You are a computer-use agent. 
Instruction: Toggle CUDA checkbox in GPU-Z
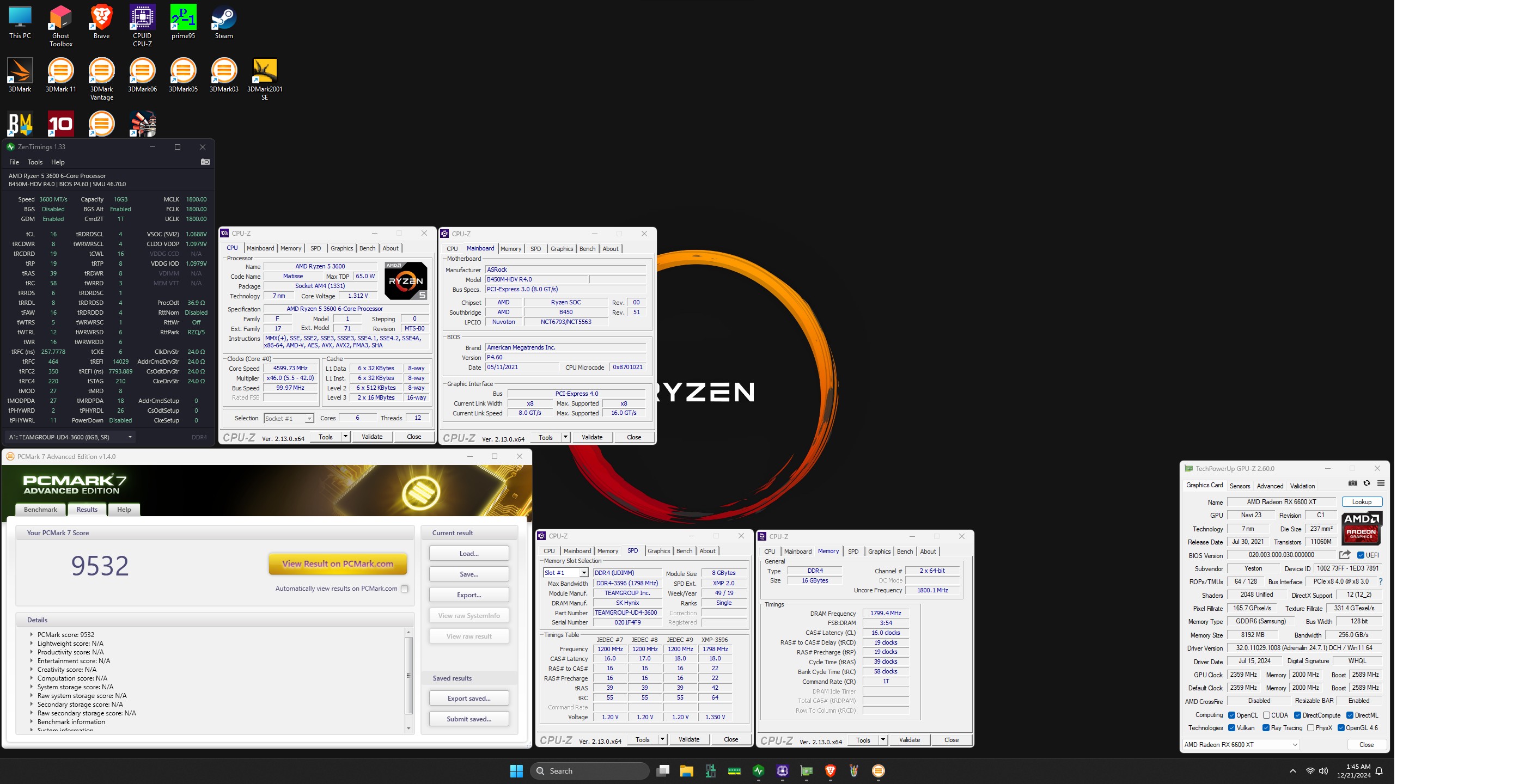(x=1266, y=715)
